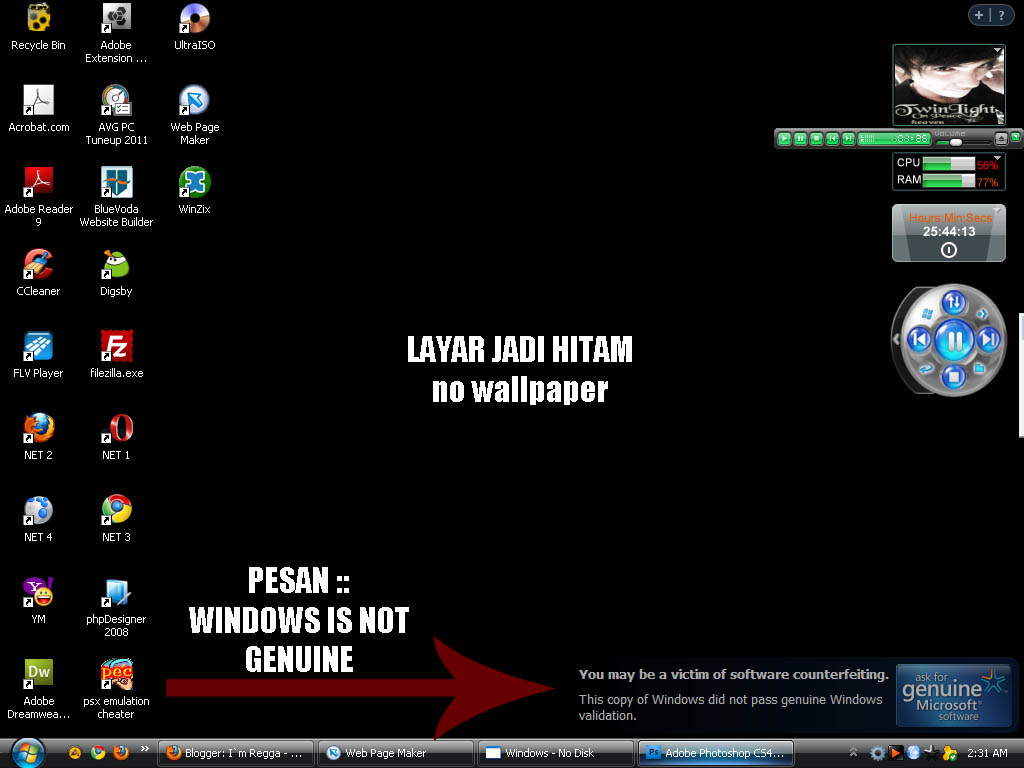The width and height of the screenshot is (1024, 768).
Task: Switch to the Blogger Firefox taskbar window
Action: click(x=236, y=753)
